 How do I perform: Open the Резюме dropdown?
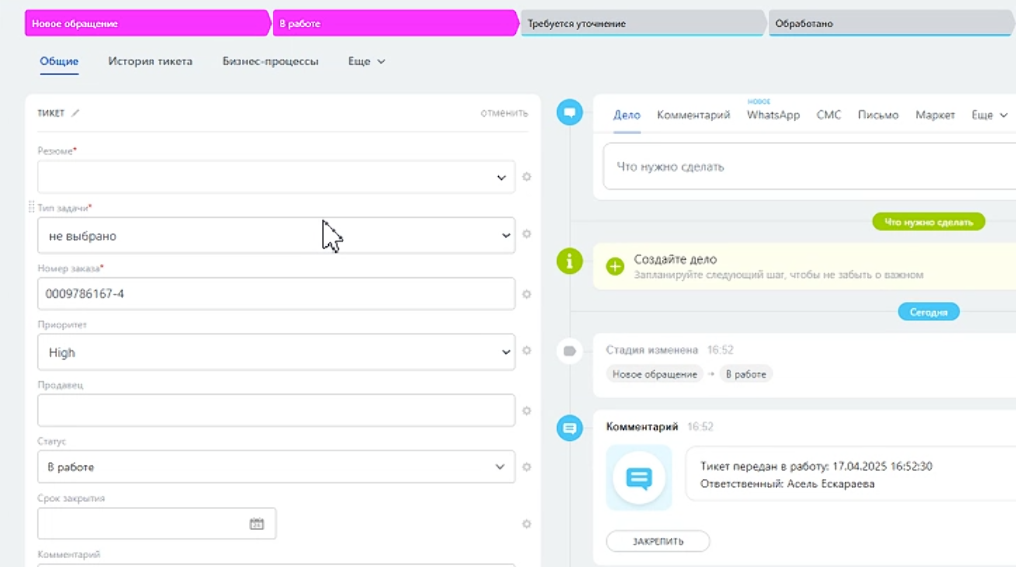point(276,177)
